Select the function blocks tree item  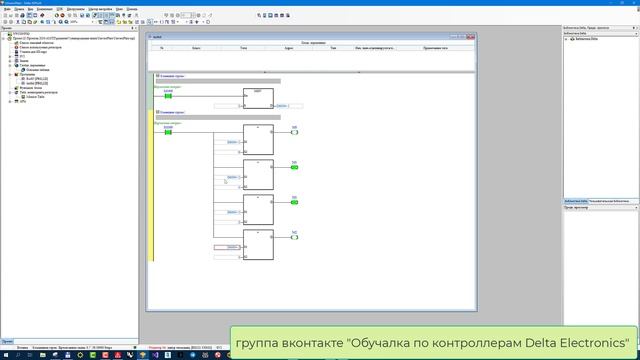click(31, 88)
